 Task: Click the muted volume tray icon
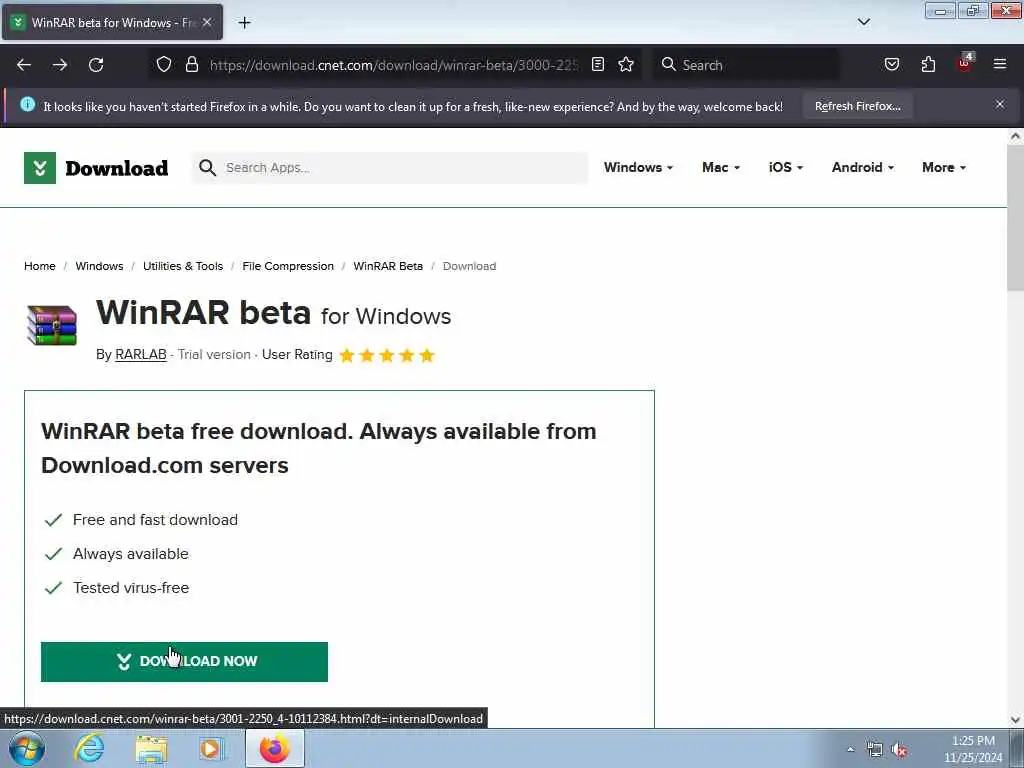(899, 750)
